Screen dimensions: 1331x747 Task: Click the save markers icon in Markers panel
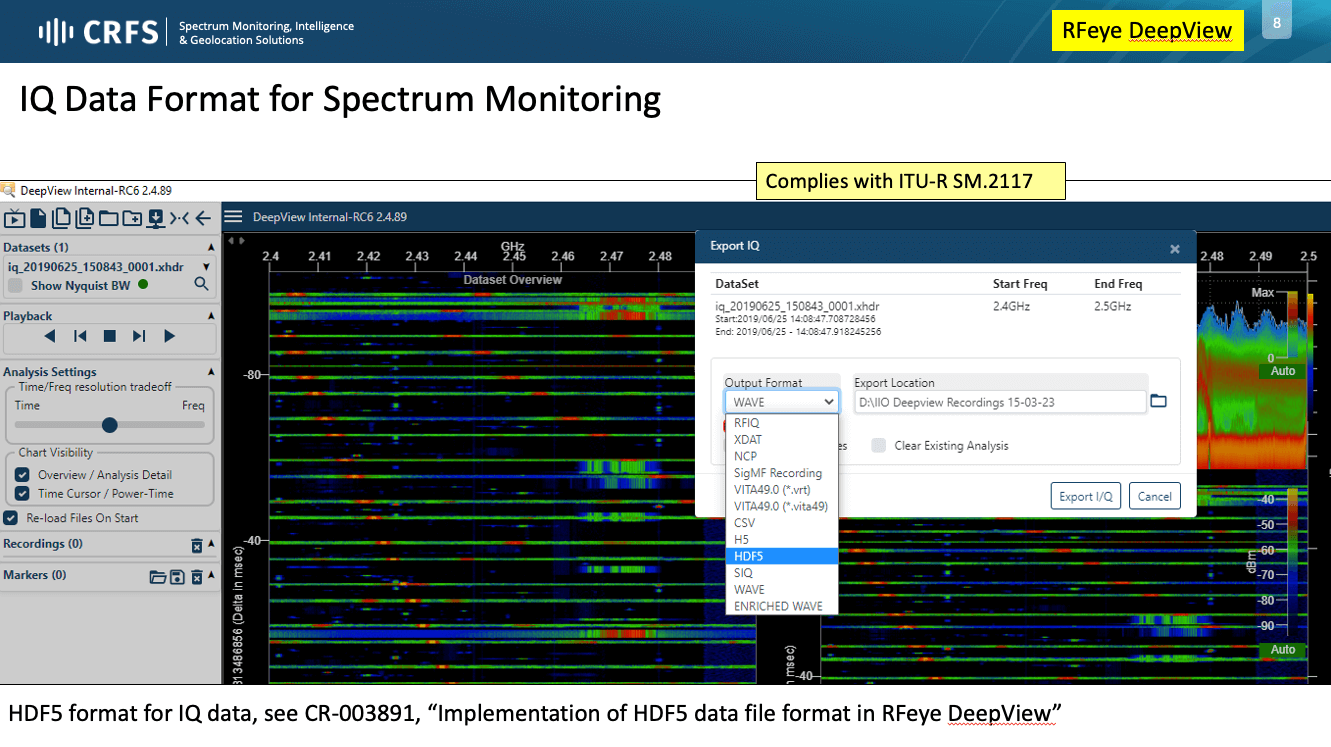point(178,577)
